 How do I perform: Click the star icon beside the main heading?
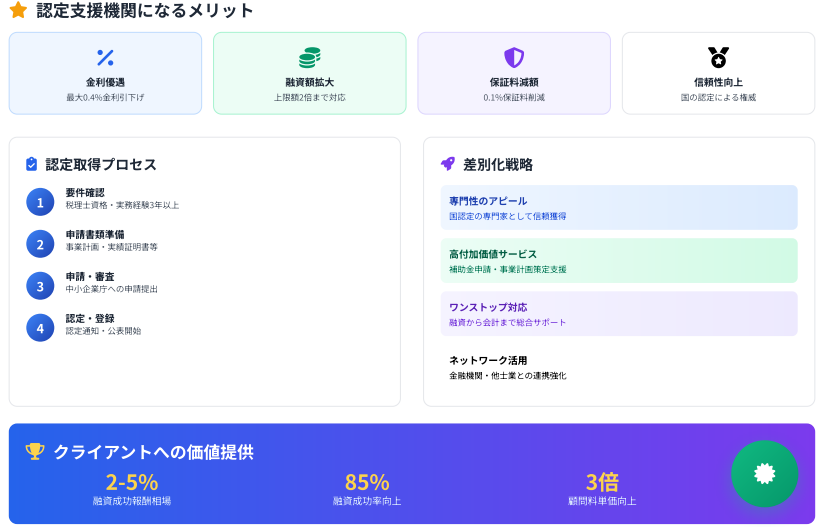click(x=18, y=10)
